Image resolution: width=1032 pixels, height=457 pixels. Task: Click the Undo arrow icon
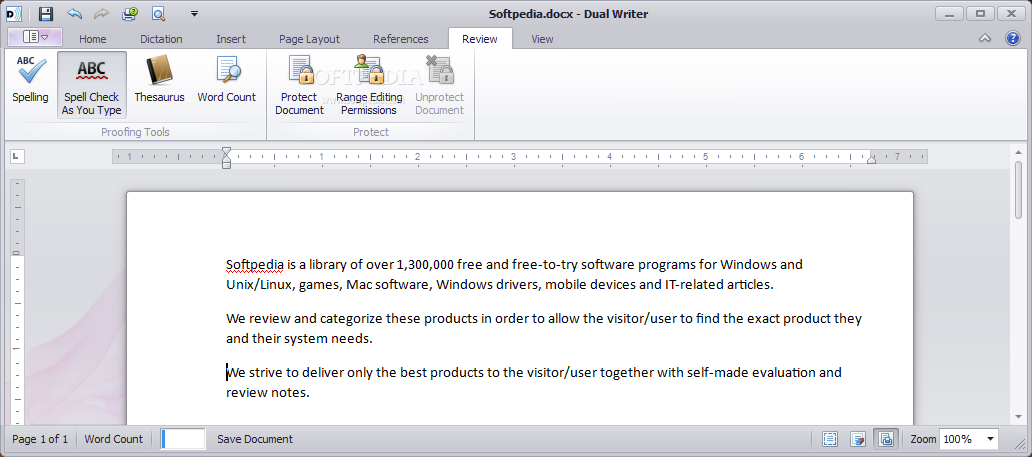pos(74,13)
